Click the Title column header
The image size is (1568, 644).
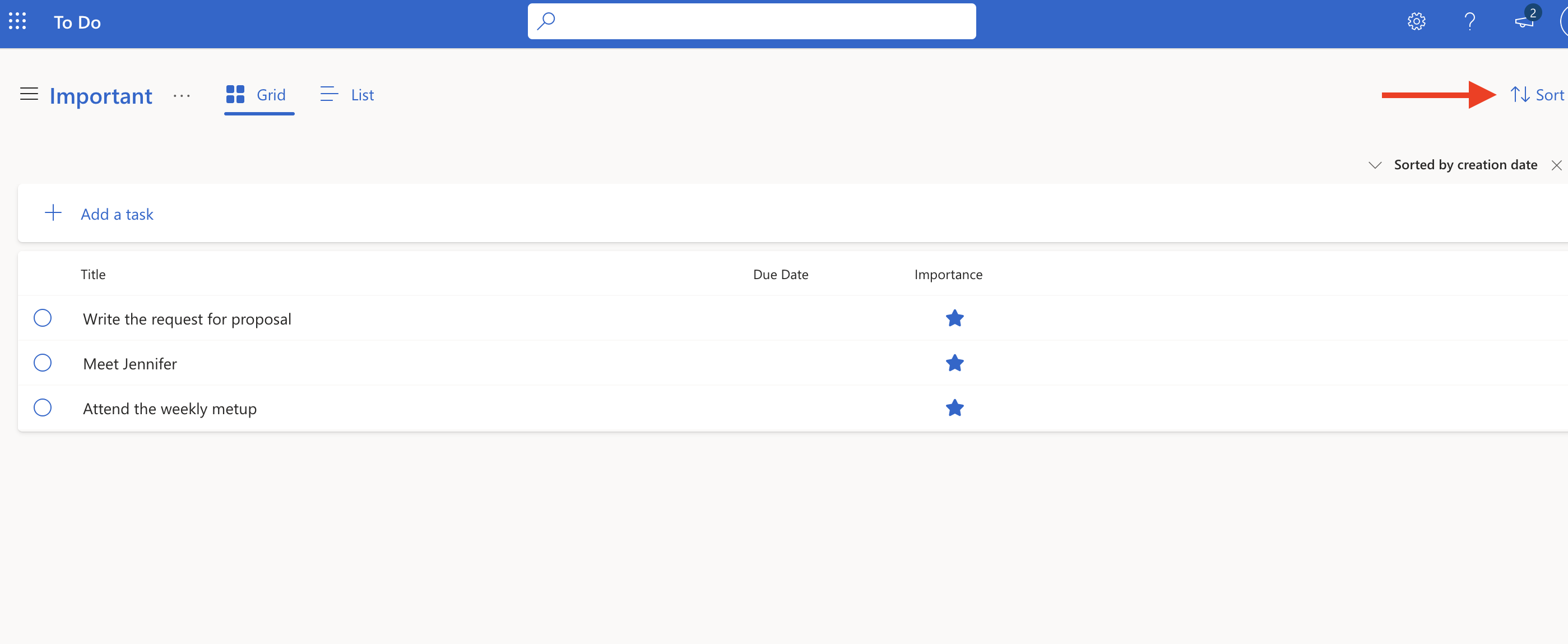(x=93, y=275)
